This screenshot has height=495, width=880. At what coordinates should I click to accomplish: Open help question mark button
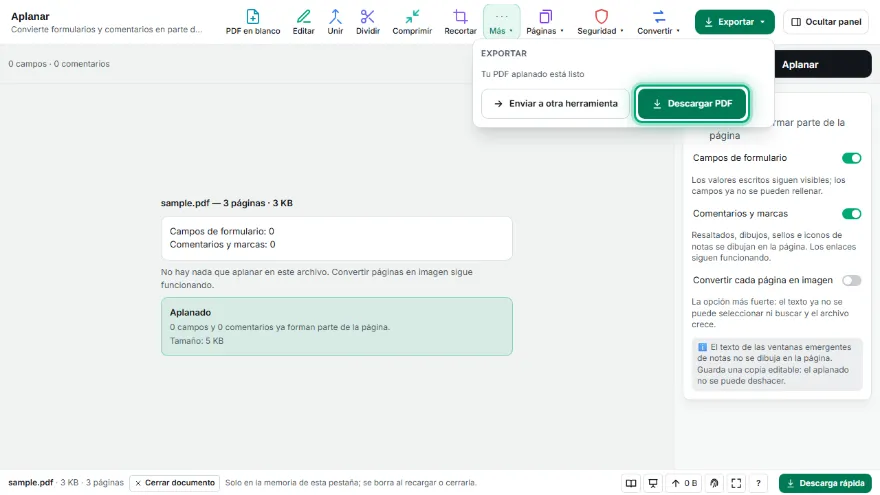pyautogui.click(x=758, y=483)
